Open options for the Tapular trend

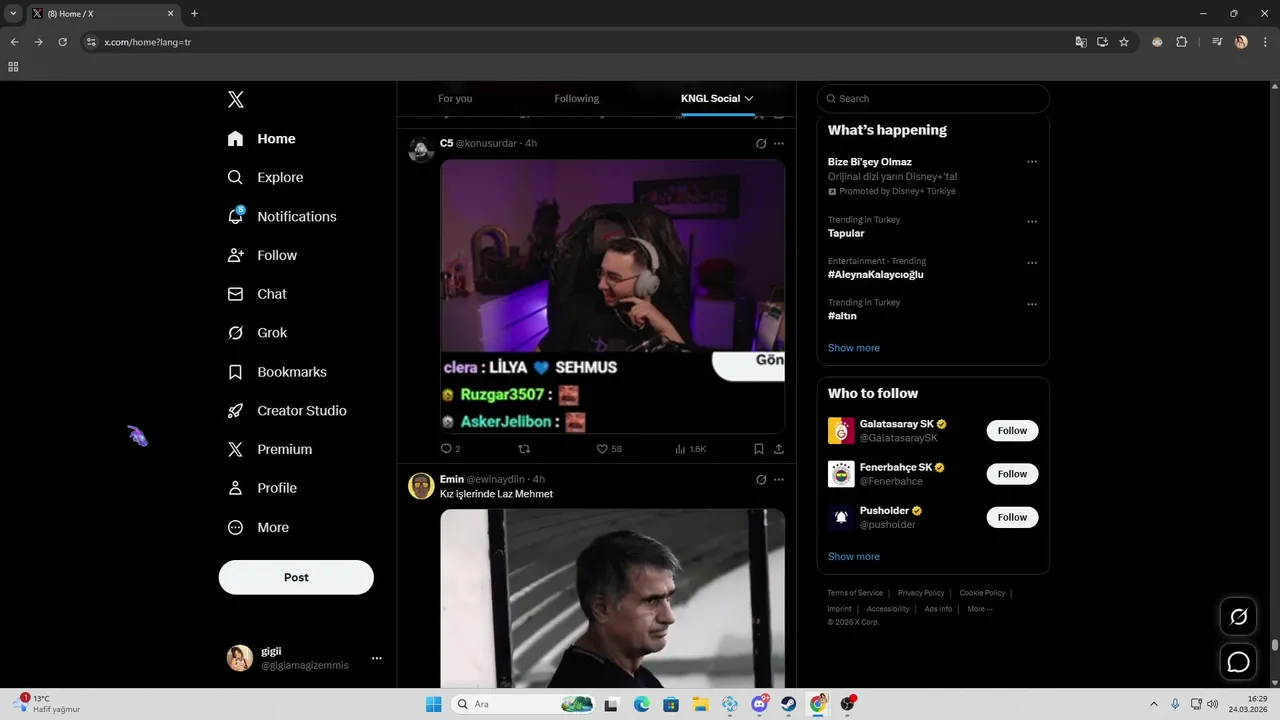[1032, 222]
